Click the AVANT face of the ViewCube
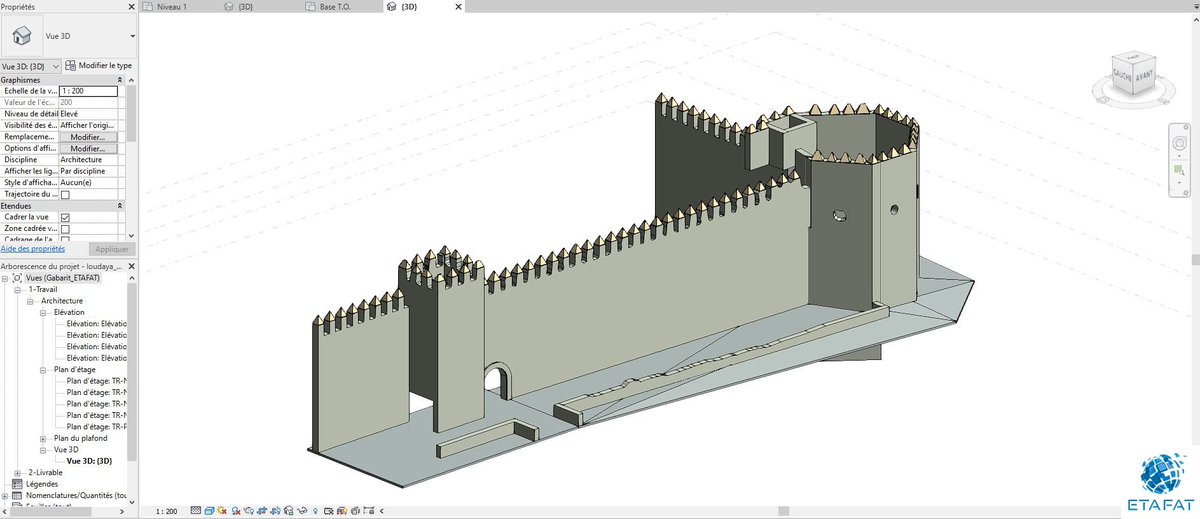The image size is (1200, 519). (1143, 76)
